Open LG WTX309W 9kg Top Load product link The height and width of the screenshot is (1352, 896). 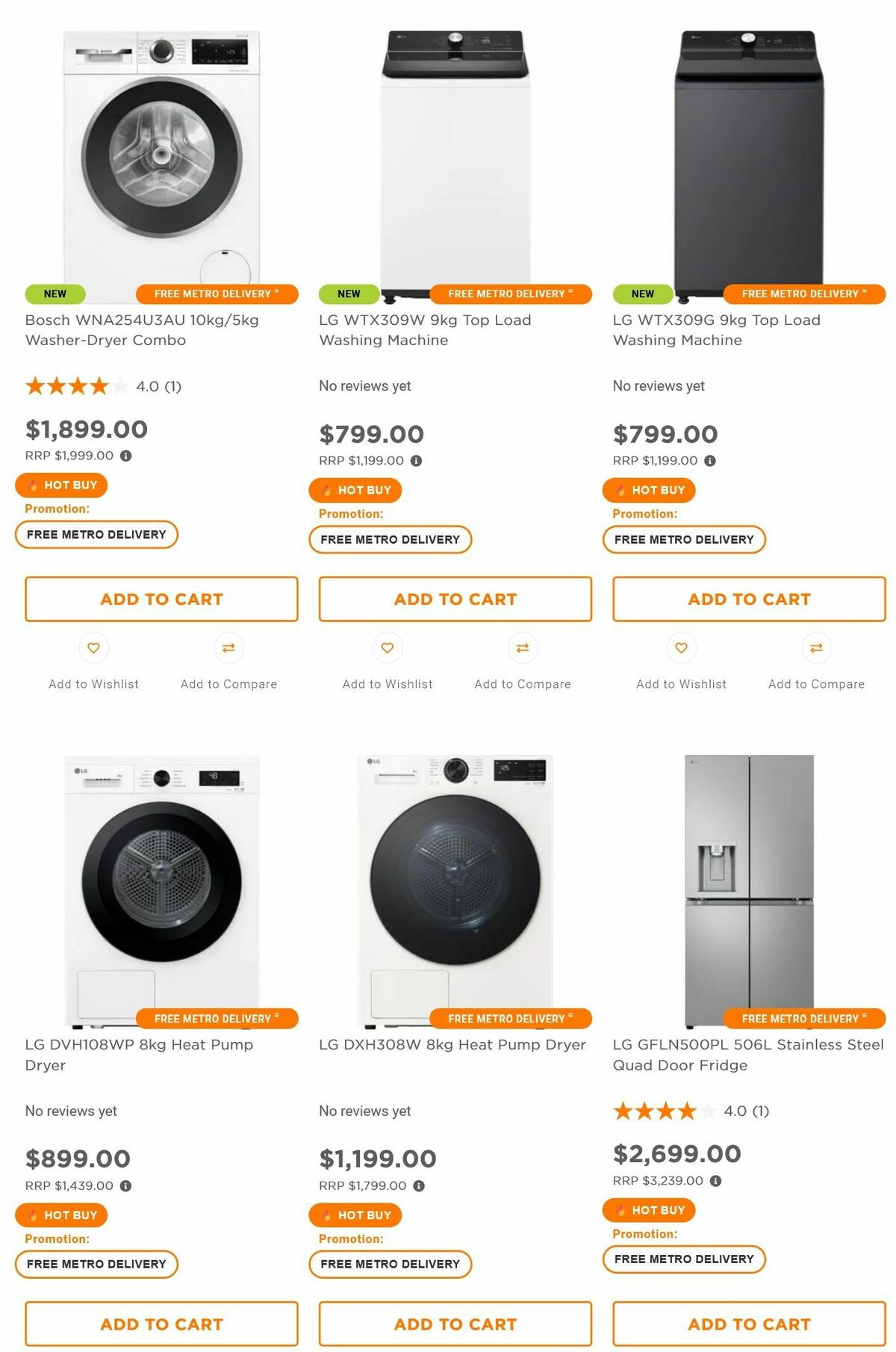[425, 330]
